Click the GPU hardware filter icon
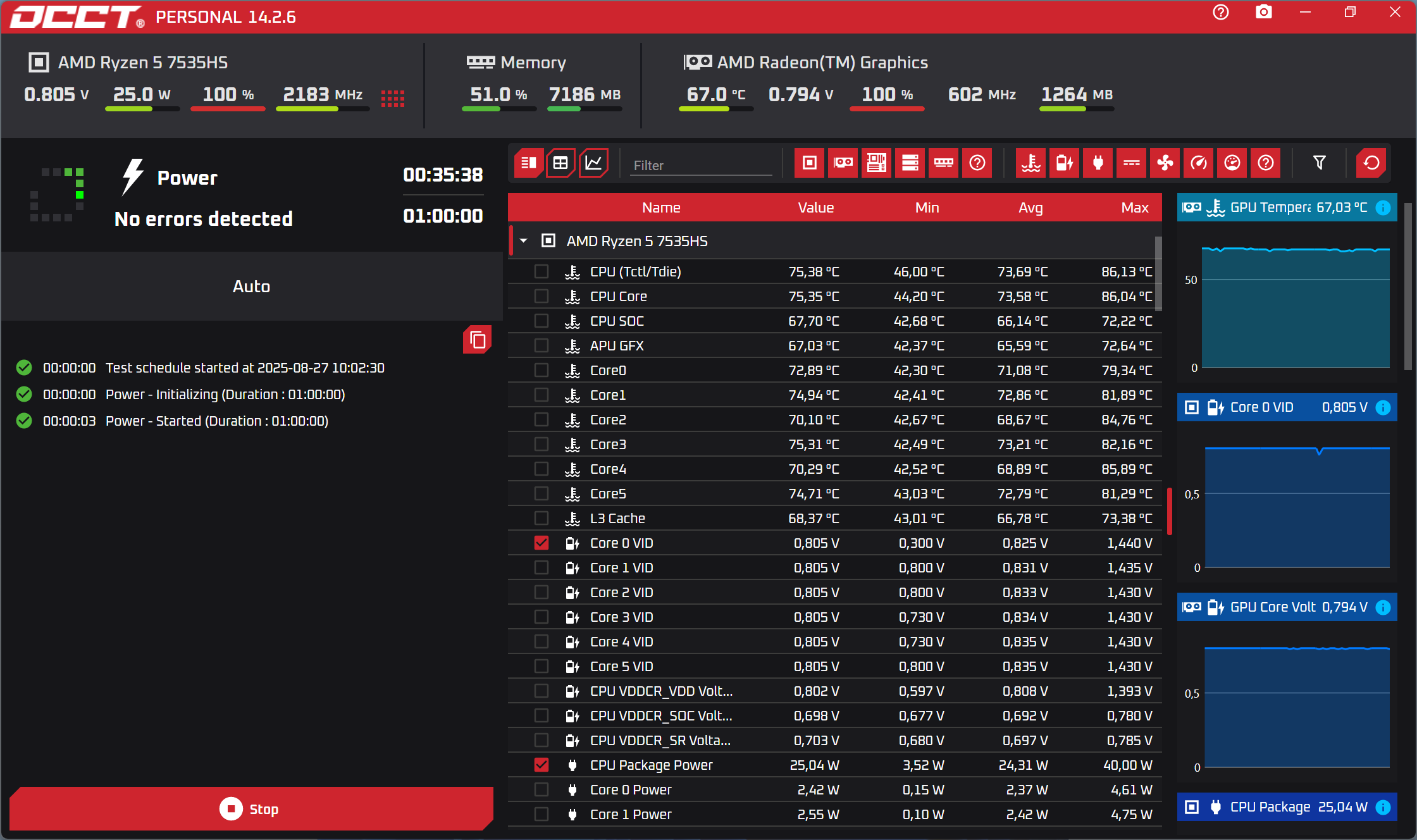 coord(843,163)
